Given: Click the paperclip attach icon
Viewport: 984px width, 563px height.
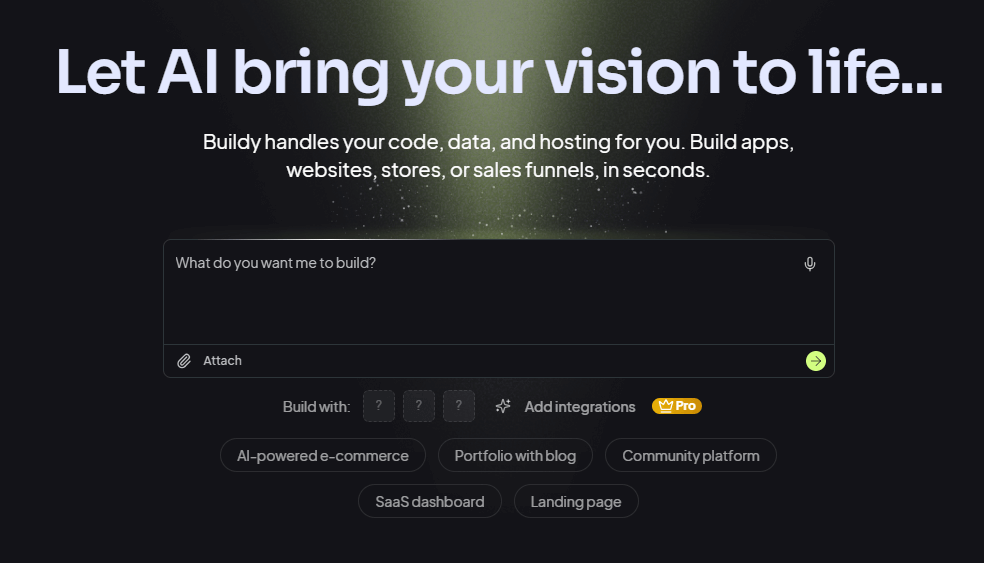Looking at the screenshot, I should pyautogui.click(x=184, y=361).
